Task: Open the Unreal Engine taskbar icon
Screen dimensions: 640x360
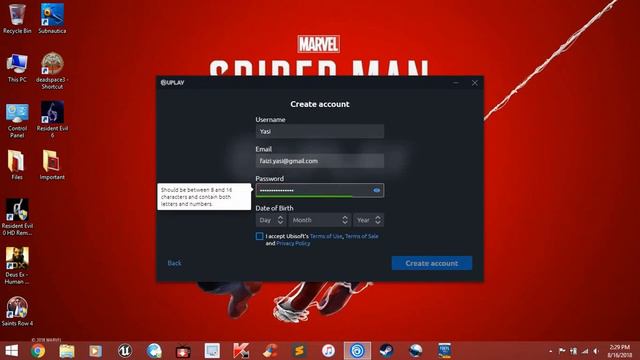Action: click(x=125, y=351)
